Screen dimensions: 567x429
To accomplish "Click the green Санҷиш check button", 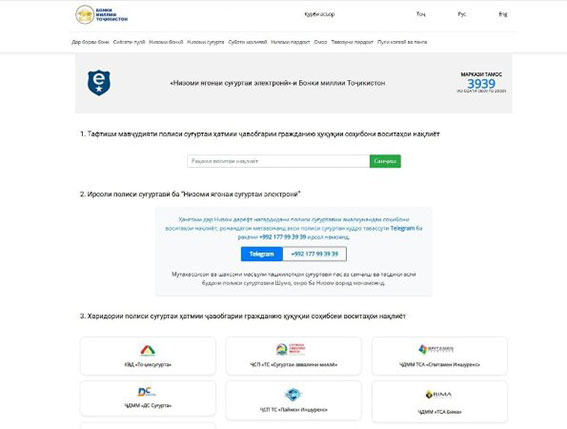I will [385, 161].
